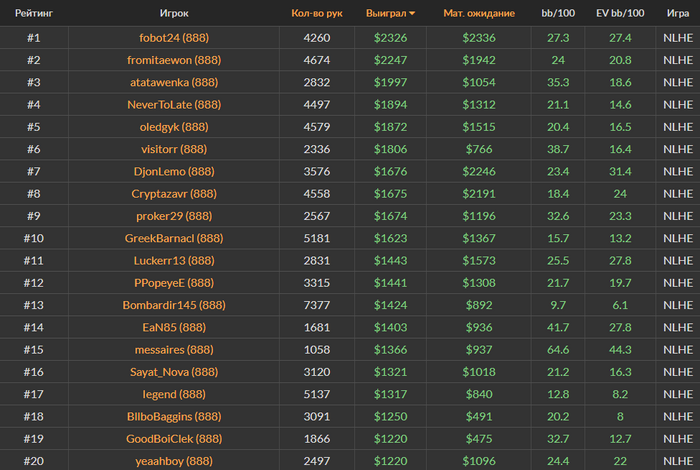The image size is (700, 470).
Task: Open Sayat_Nova (888) player link
Action: 174,372
